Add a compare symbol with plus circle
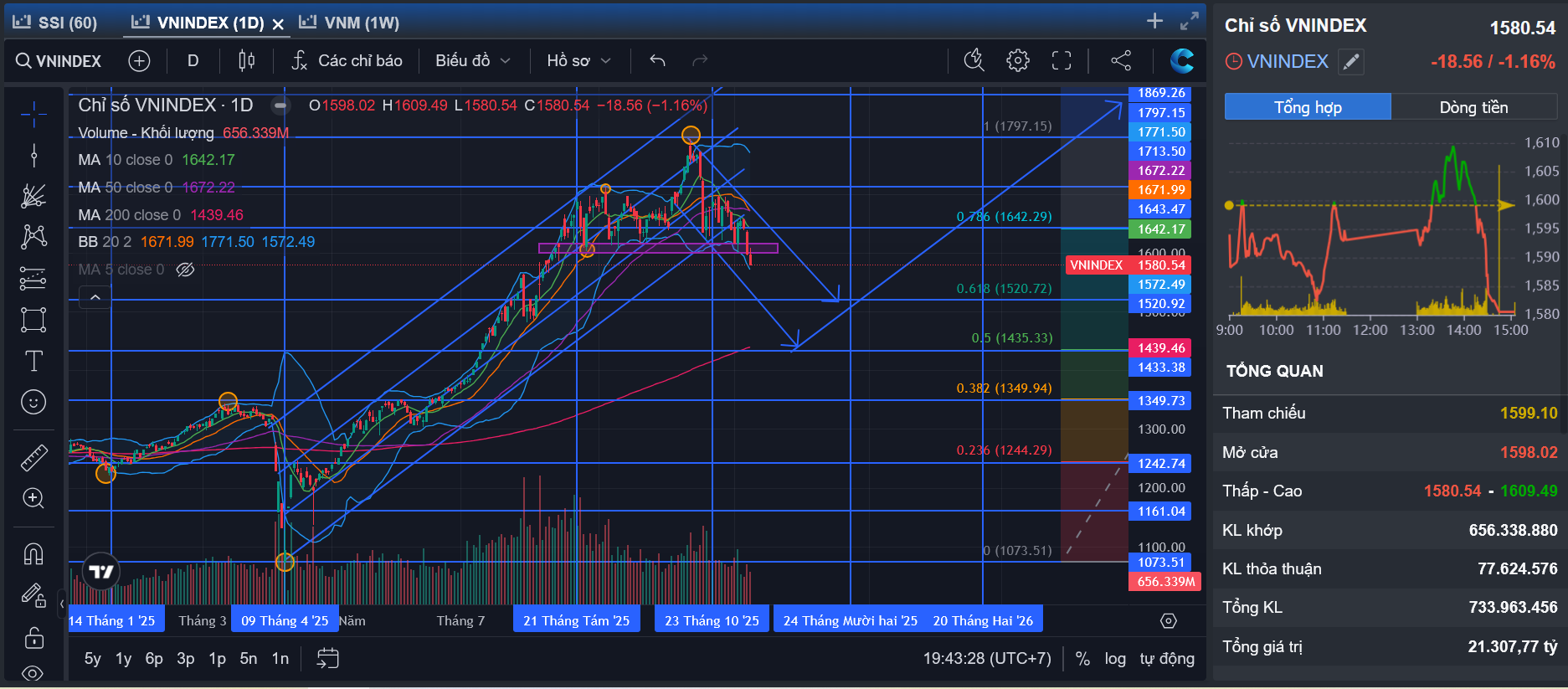 click(139, 61)
